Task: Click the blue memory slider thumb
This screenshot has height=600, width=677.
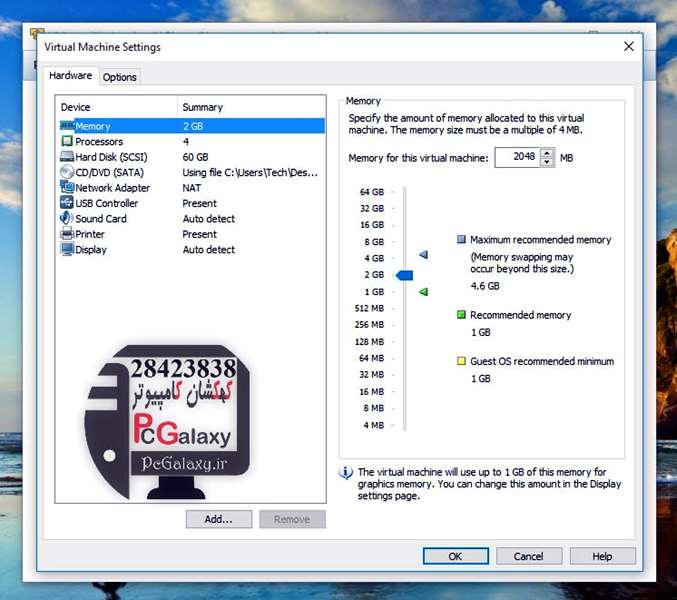Action: click(x=404, y=275)
